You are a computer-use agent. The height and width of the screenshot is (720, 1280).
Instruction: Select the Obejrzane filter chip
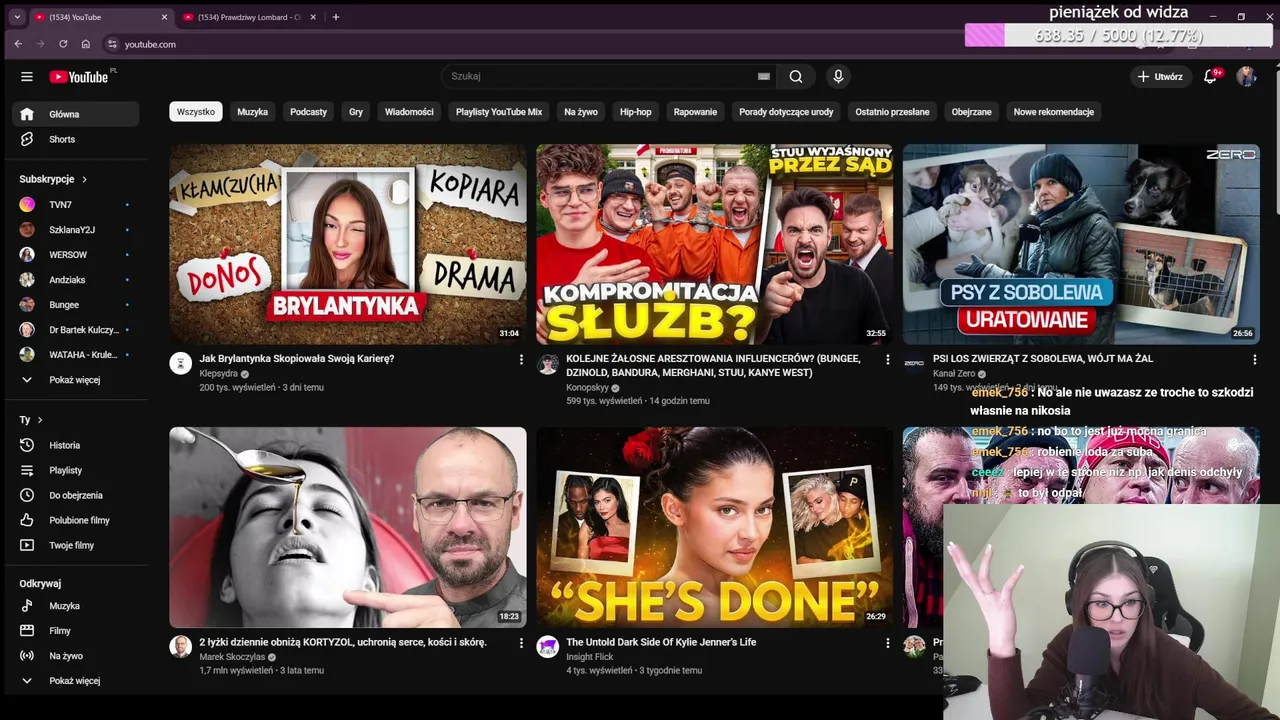(x=971, y=112)
